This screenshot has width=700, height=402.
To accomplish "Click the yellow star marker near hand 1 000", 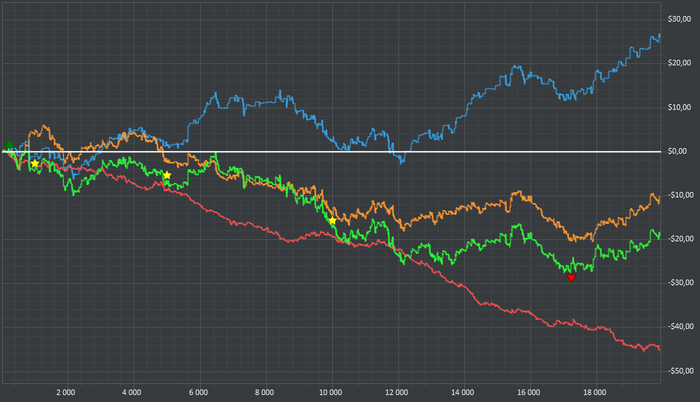I will pyautogui.click(x=34, y=163).
